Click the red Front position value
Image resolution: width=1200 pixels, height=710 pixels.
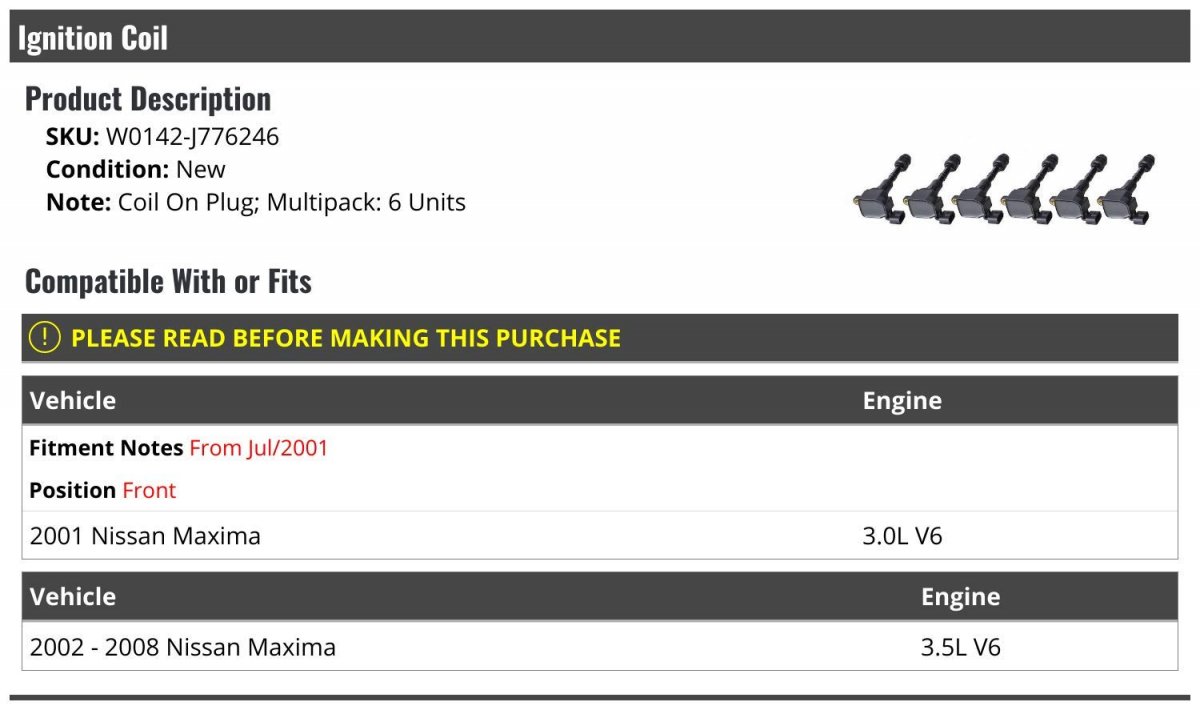coord(149,490)
